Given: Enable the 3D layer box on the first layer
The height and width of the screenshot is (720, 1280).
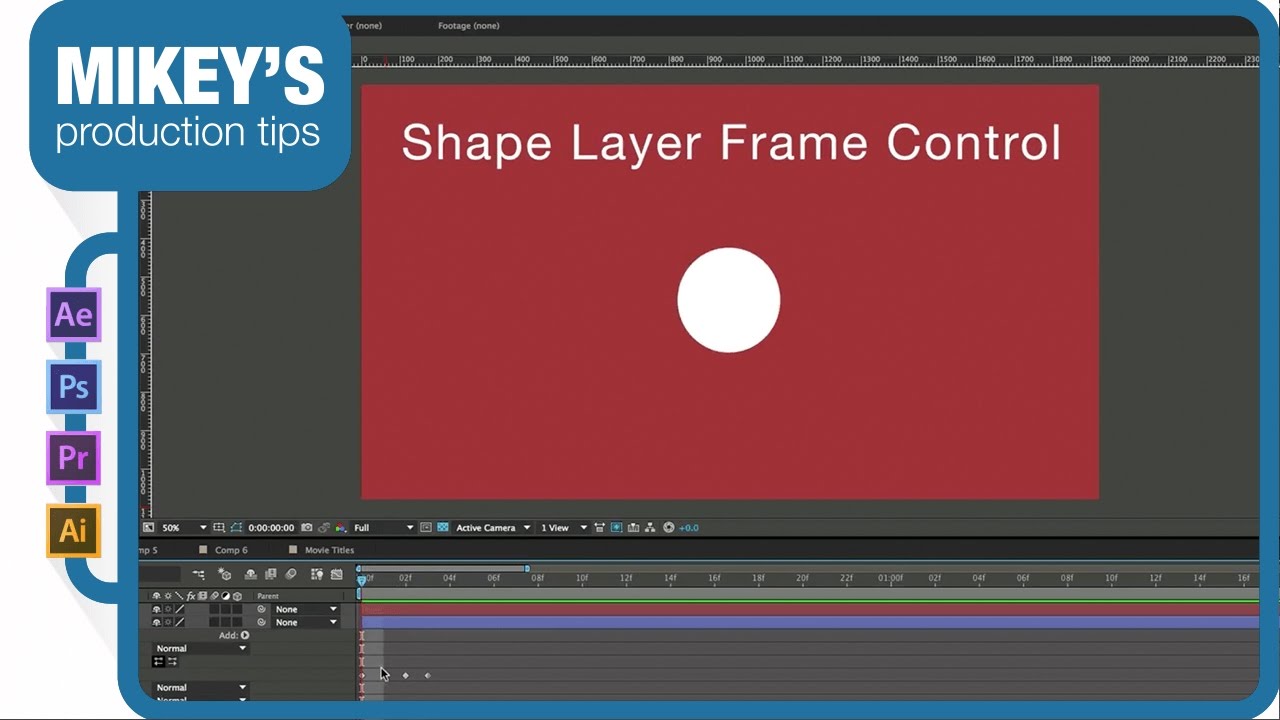Looking at the screenshot, I should [237, 609].
